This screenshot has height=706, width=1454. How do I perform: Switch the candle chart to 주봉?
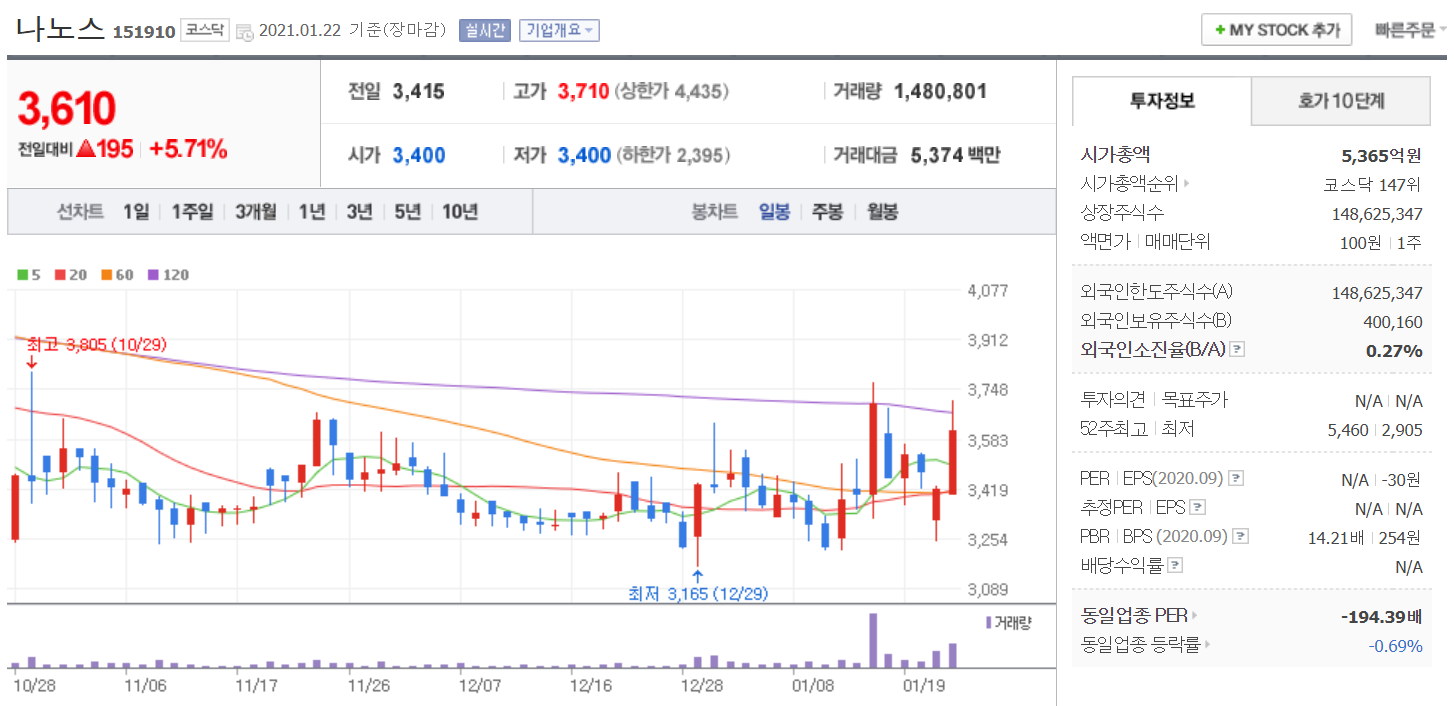pyautogui.click(x=827, y=212)
